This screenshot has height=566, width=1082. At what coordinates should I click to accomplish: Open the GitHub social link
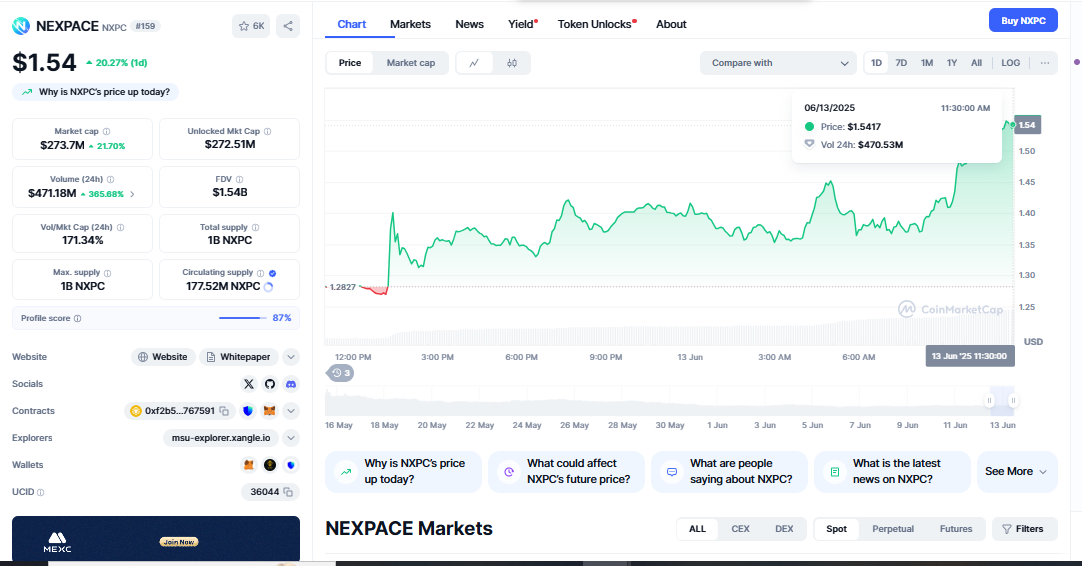[x=270, y=384]
